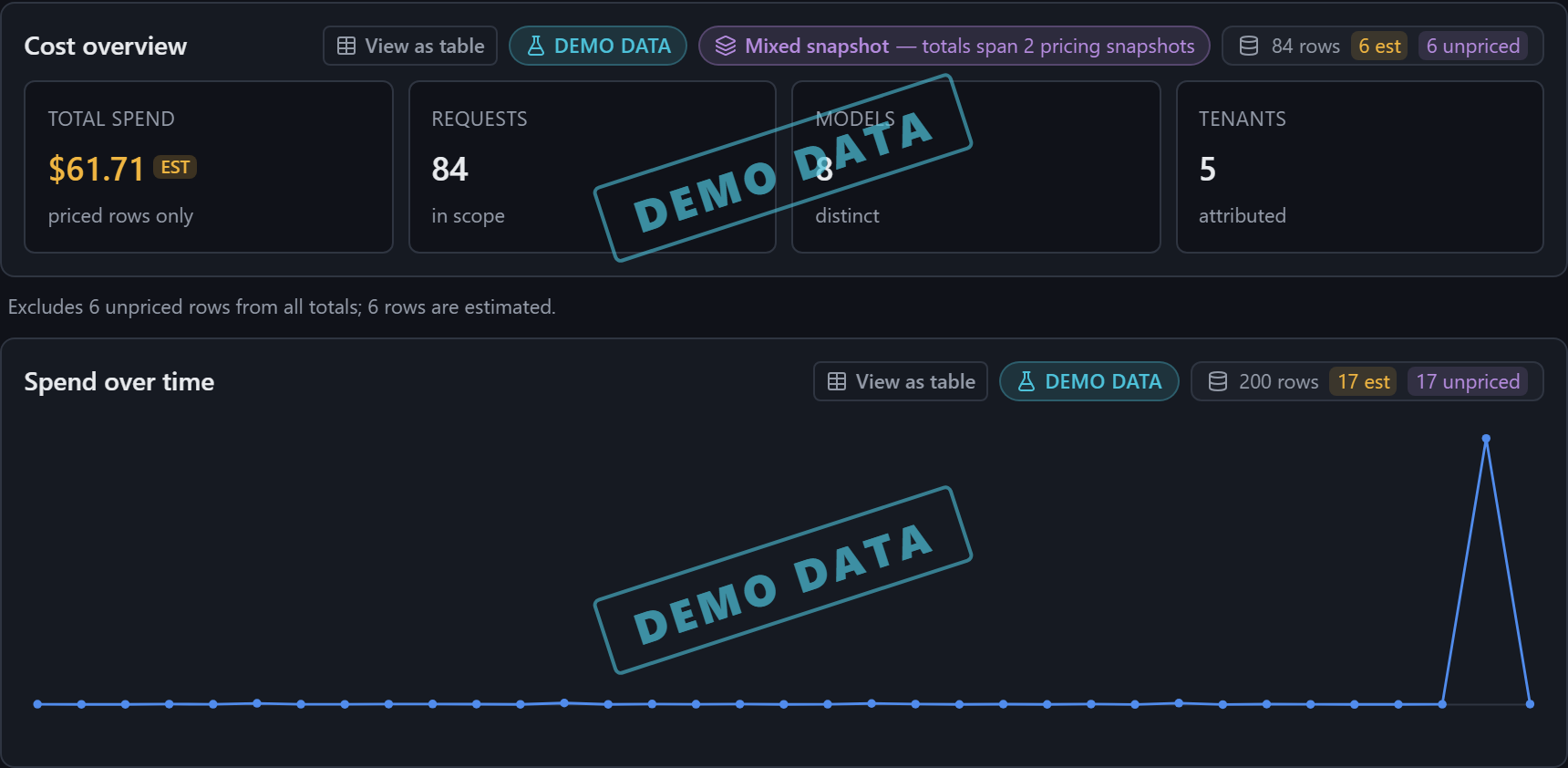Viewport: 1568px width, 768px height.
Task: Click the 'priced rows only' caption
Action: [120, 216]
